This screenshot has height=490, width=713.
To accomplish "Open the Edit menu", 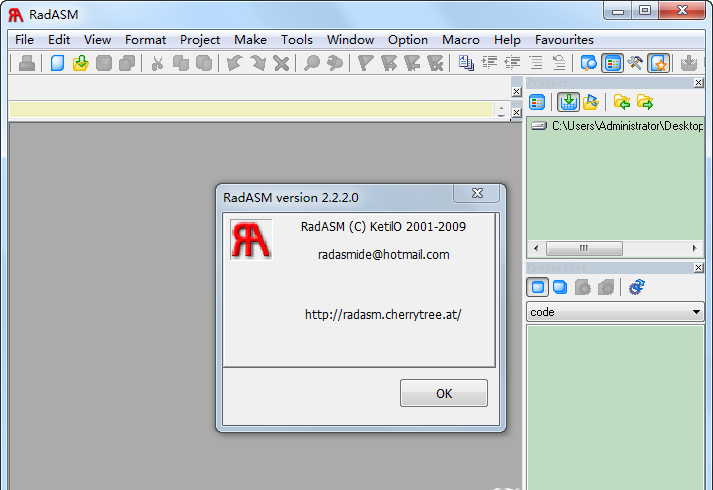I will click(x=59, y=40).
